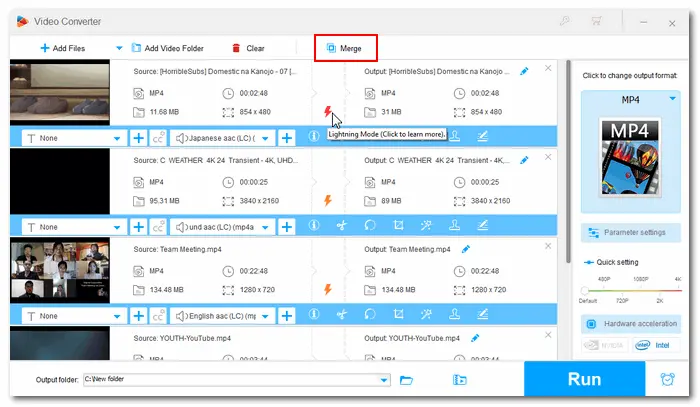700x407 pixels.
Task: Enable Intel acceleration option
Action: pos(655,345)
